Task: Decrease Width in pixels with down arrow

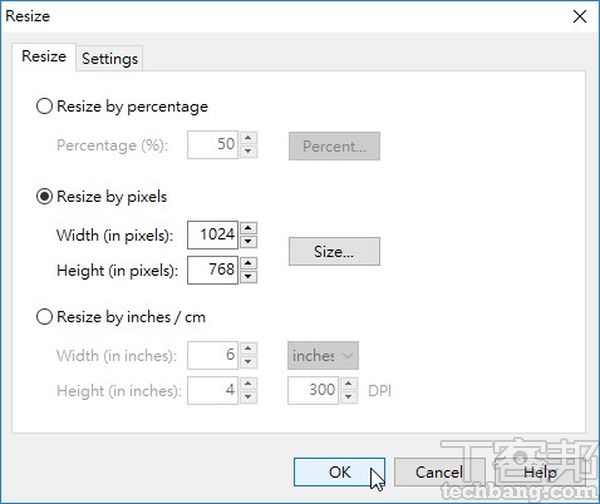Action: [x=249, y=241]
